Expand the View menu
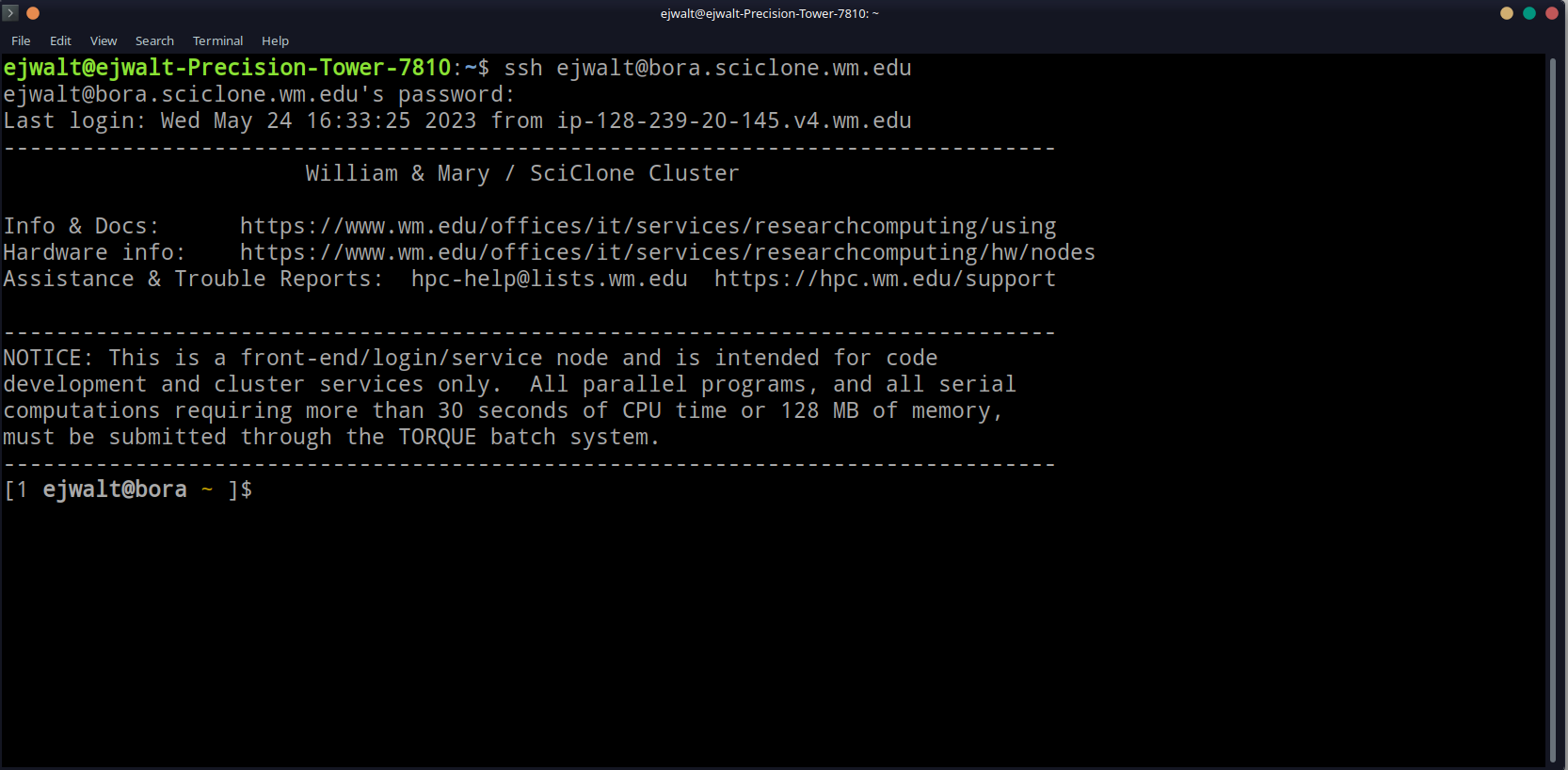 pyautogui.click(x=104, y=41)
